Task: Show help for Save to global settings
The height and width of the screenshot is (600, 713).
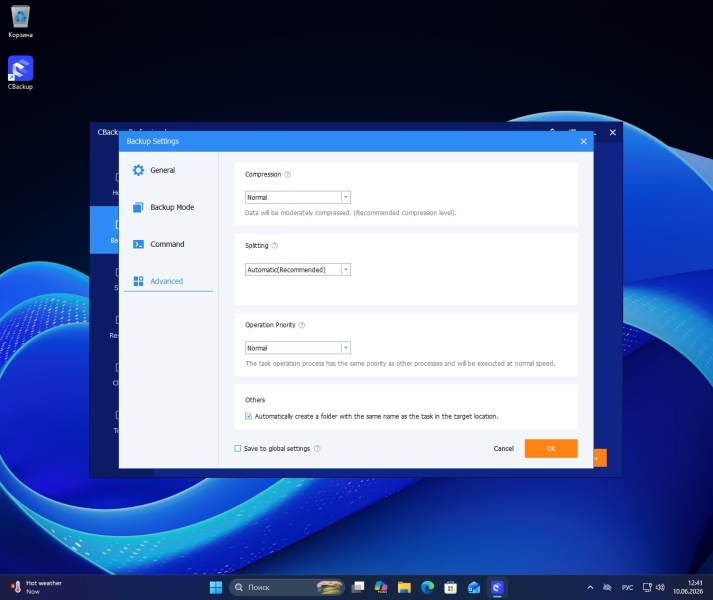Action: tap(317, 449)
